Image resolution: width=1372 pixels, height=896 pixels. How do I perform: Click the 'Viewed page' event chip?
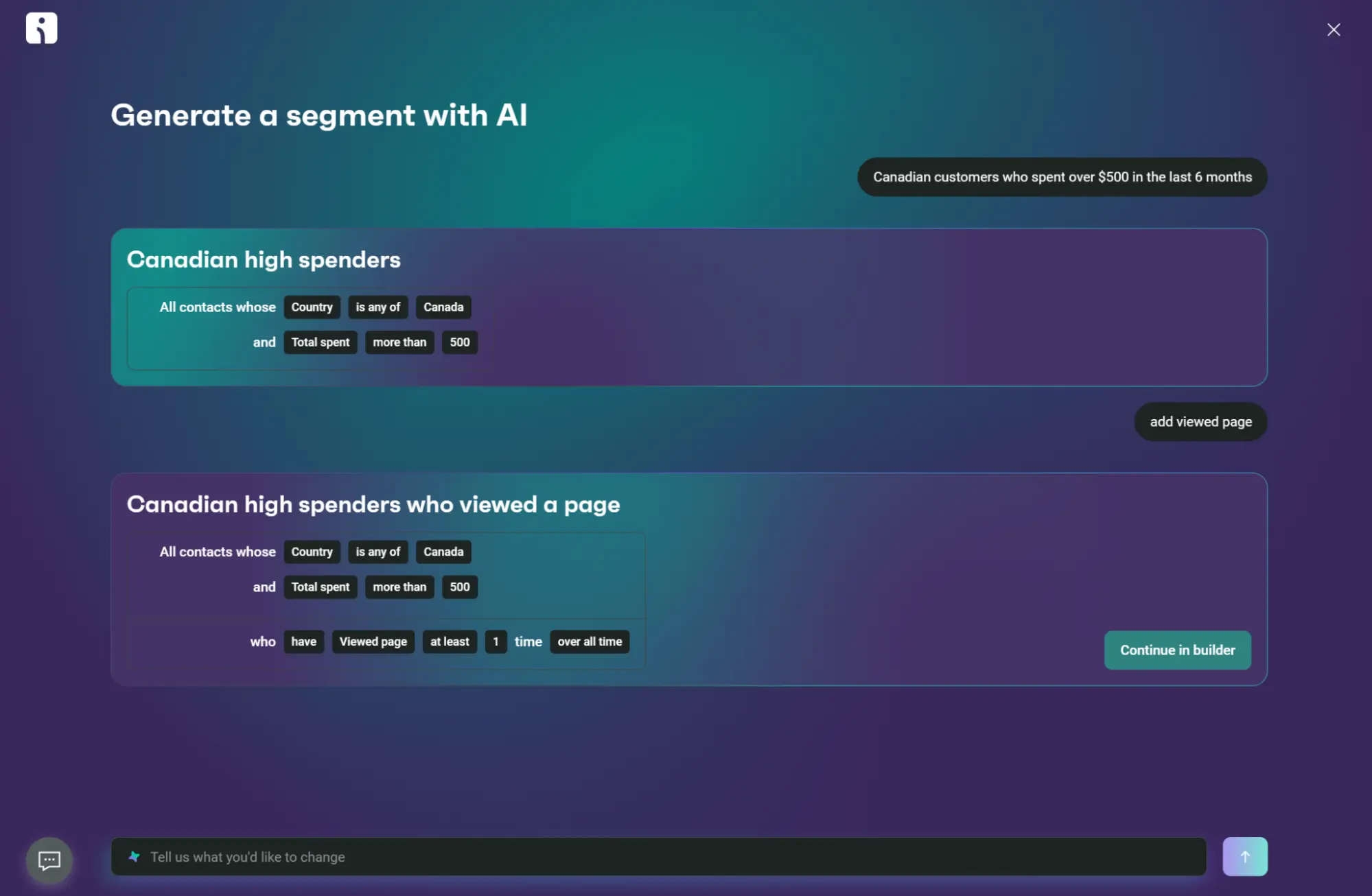point(373,641)
